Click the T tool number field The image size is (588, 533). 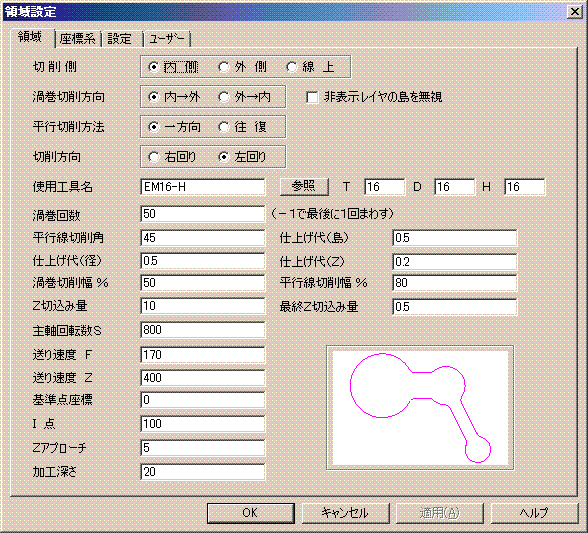(384, 187)
